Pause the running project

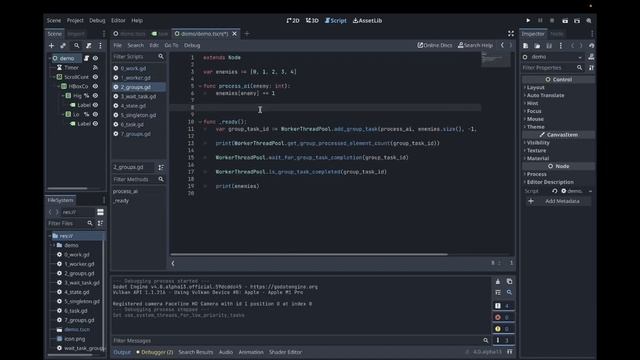pos(540,20)
